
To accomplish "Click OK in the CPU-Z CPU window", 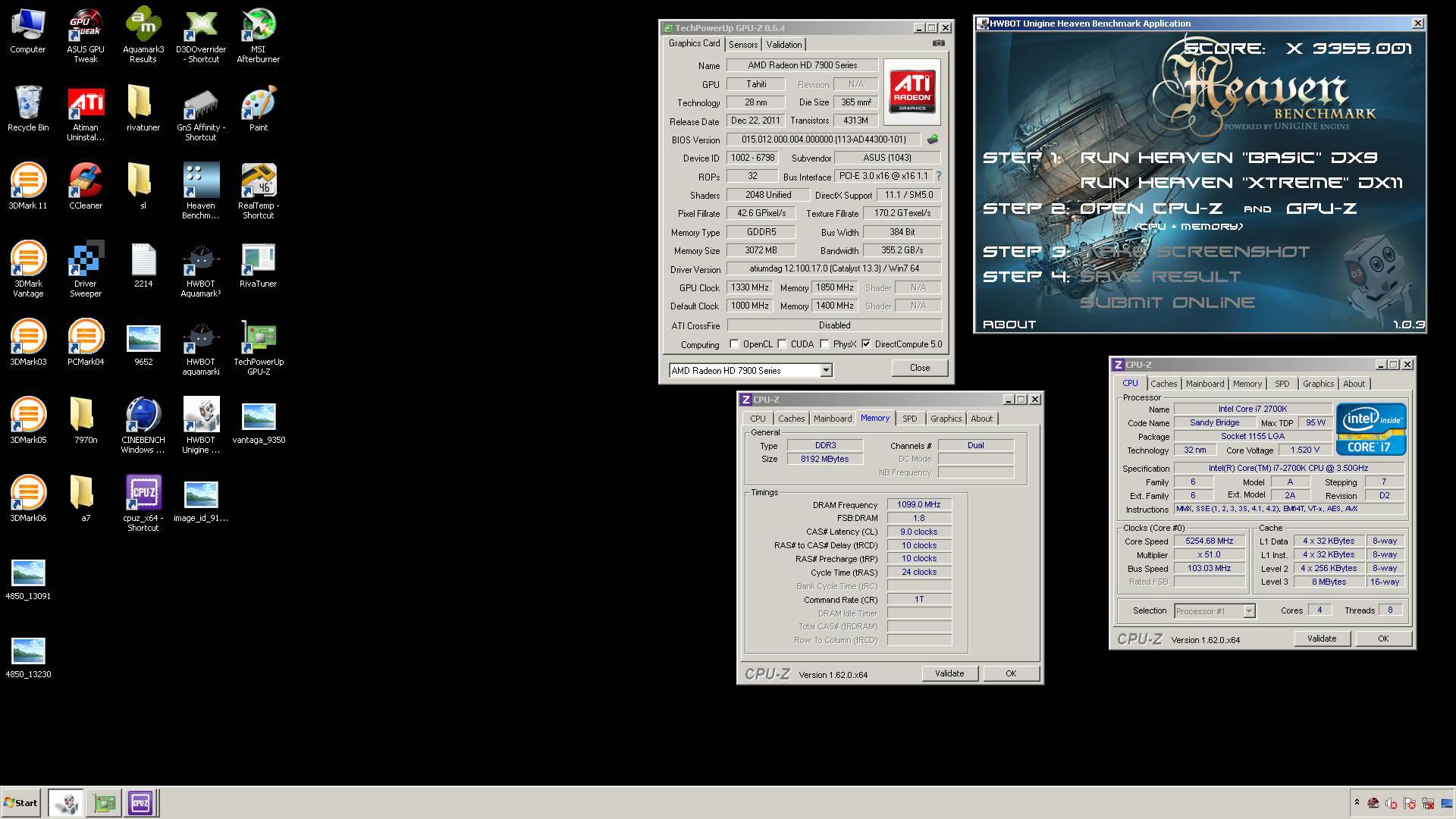I will tap(1383, 639).
